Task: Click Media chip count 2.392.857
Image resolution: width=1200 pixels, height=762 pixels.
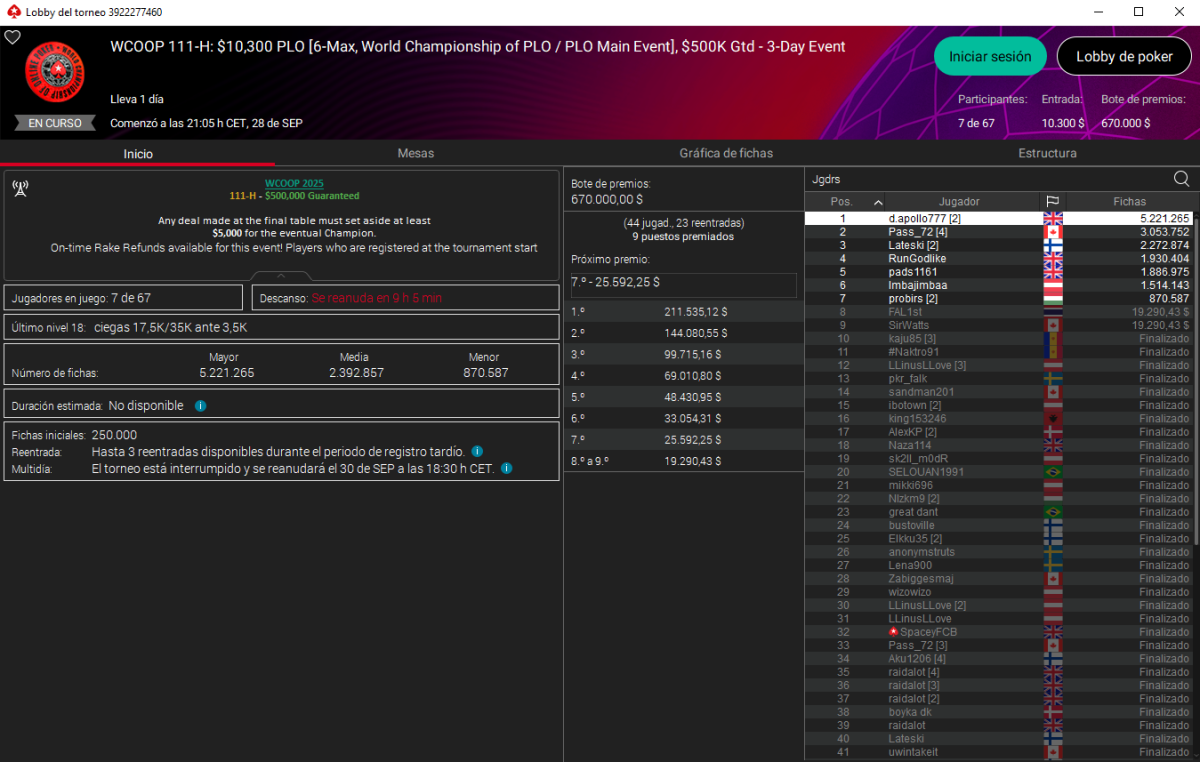Action: (x=356, y=373)
